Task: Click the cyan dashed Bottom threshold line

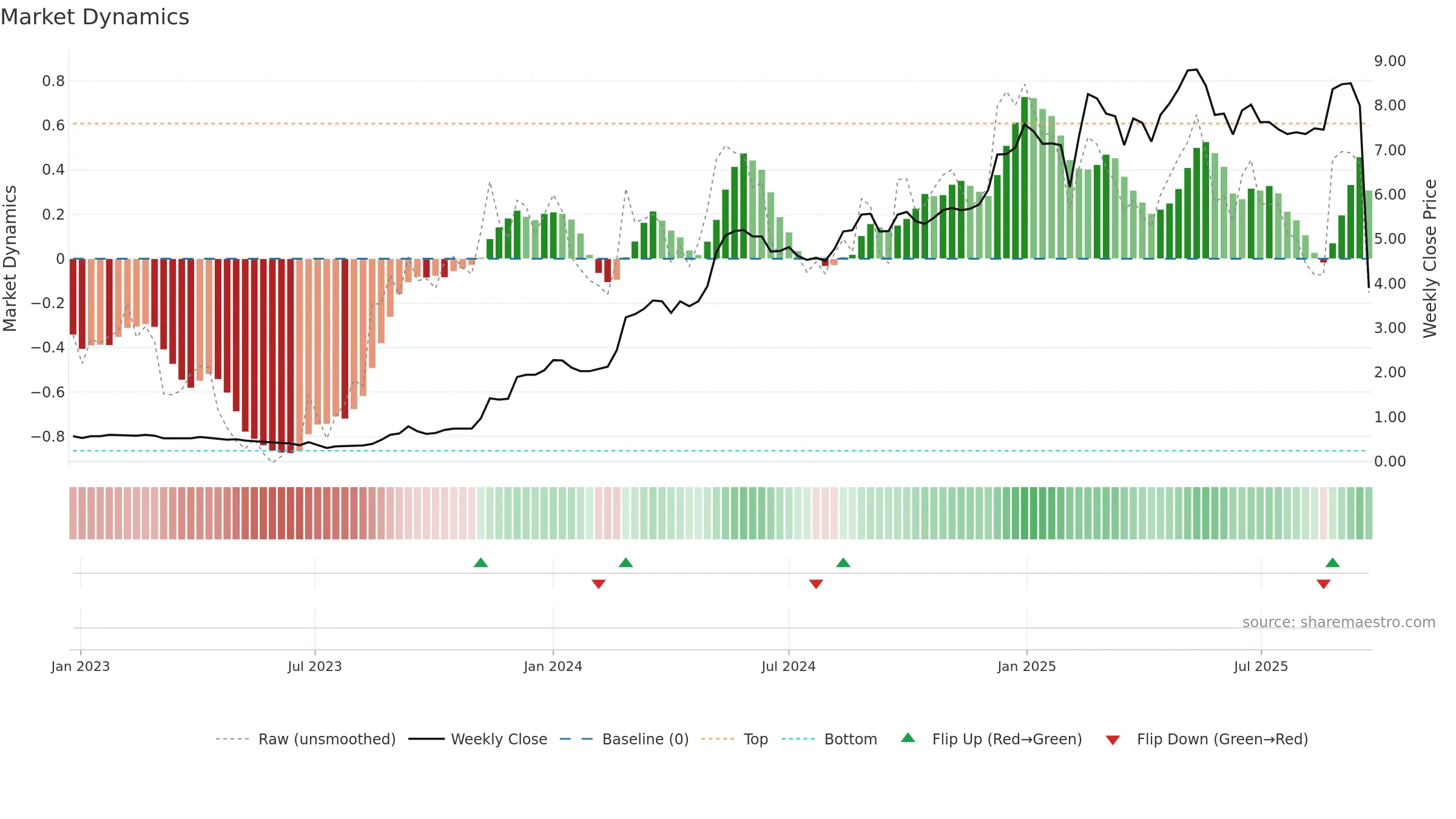Action: point(720,451)
